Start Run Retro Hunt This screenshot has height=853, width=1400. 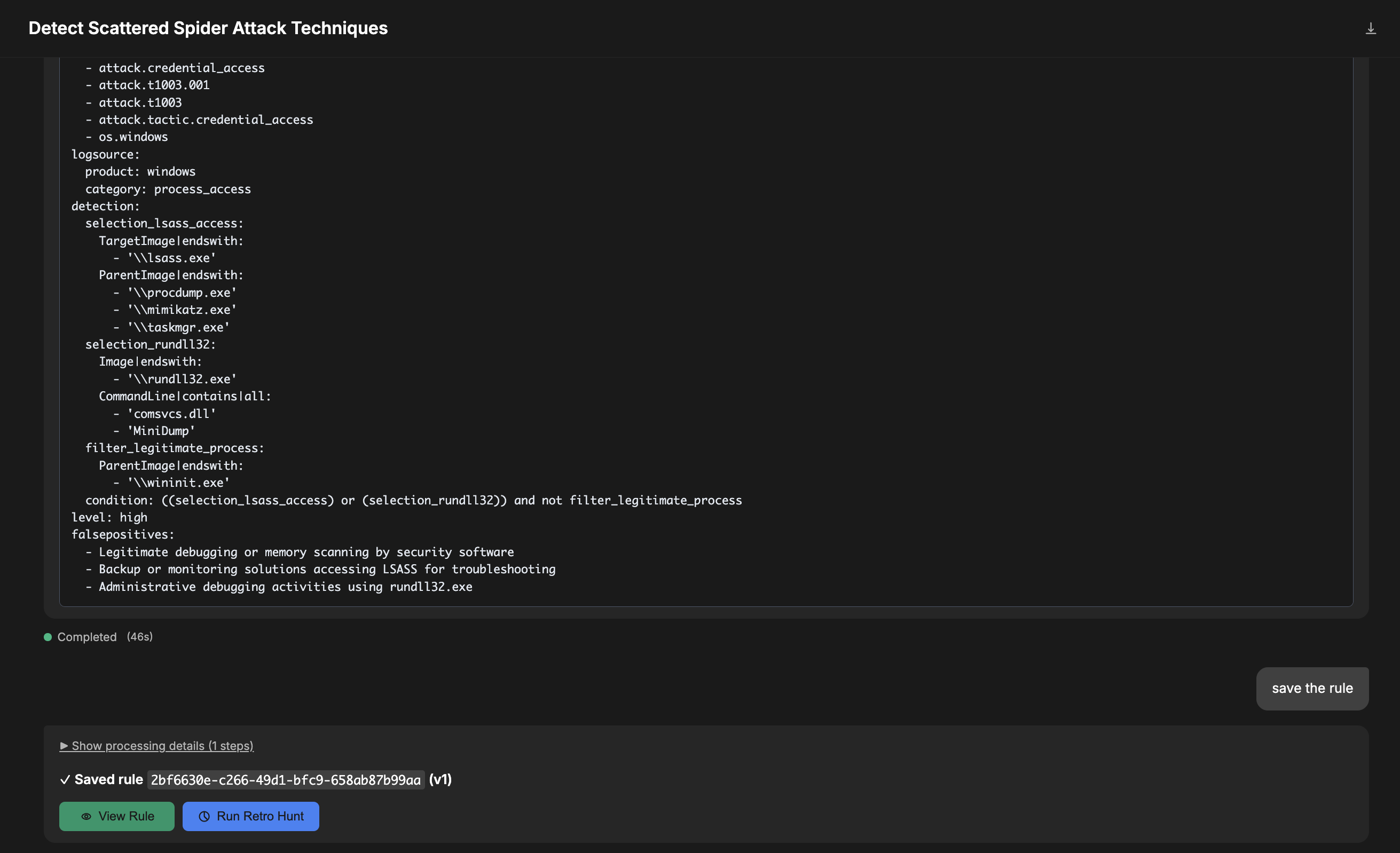250,816
